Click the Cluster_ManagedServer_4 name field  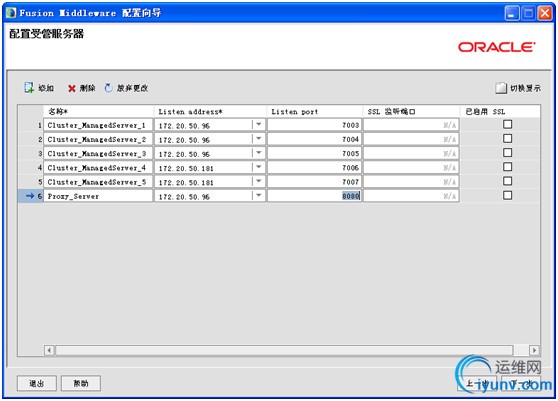click(x=98, y=168)
